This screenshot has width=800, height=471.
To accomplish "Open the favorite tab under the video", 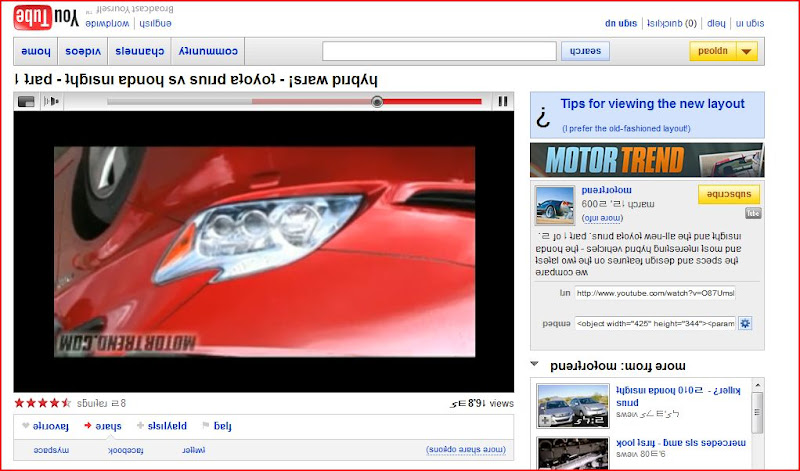I will pyautogui.click(x=51, y=426).
